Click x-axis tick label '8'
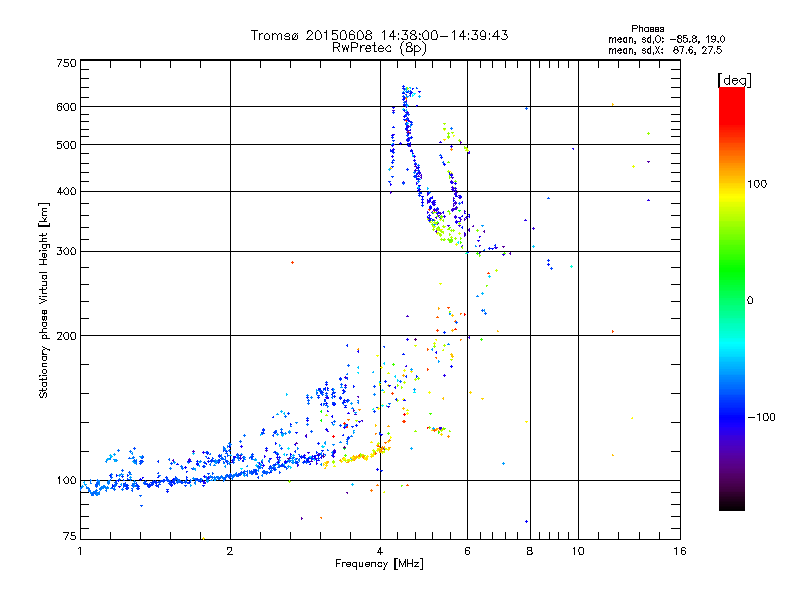The height and width of the screenshot is (600, 800). pyautogui.click(x=530, y=551)
